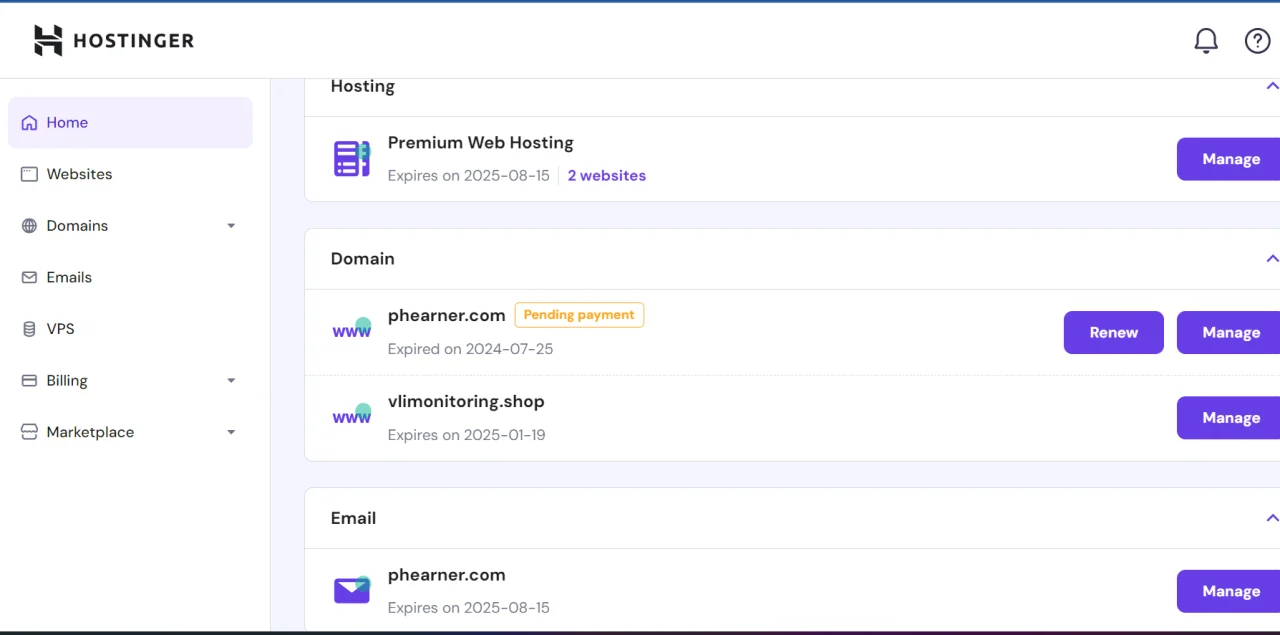Click the Billing card icon in sidebar
Screen dimensions: 1280x635
click(x=29, y=381)
